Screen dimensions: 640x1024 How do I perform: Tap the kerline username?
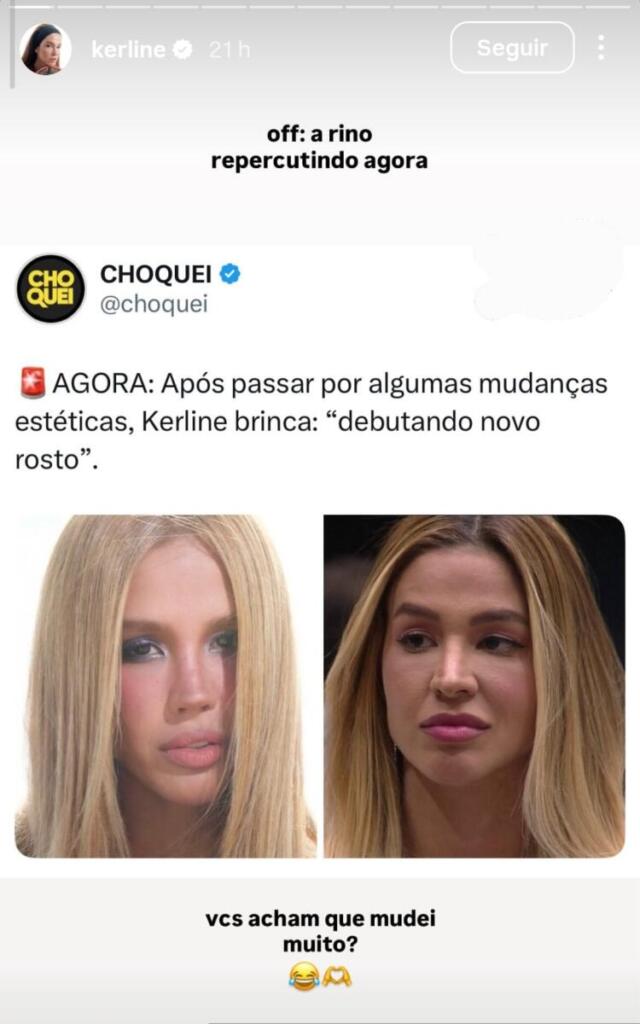[128, 49]
